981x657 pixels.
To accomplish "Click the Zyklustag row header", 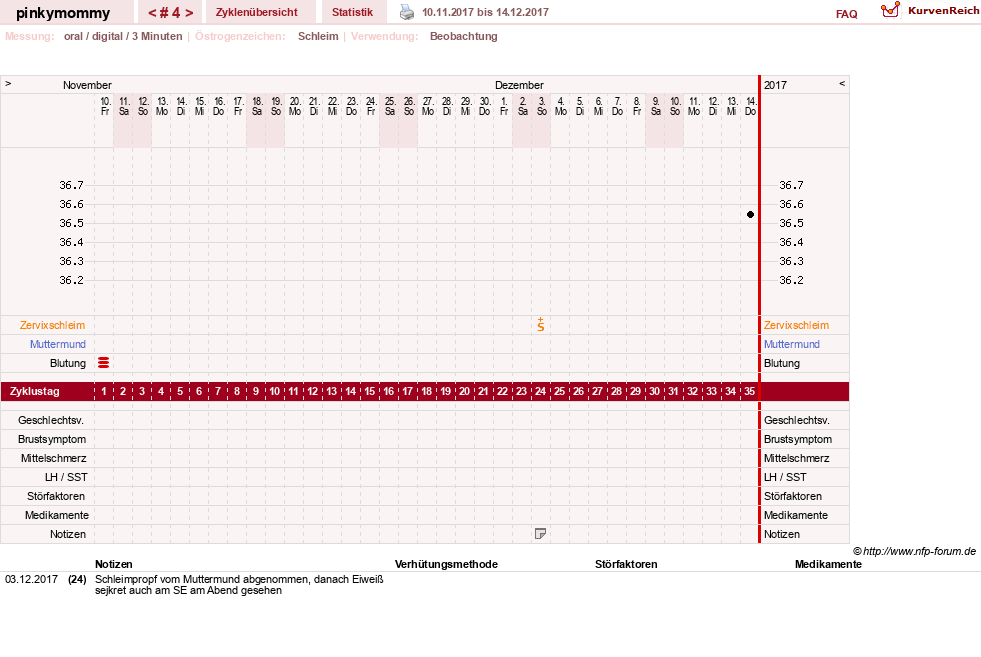I will [35, 392].
